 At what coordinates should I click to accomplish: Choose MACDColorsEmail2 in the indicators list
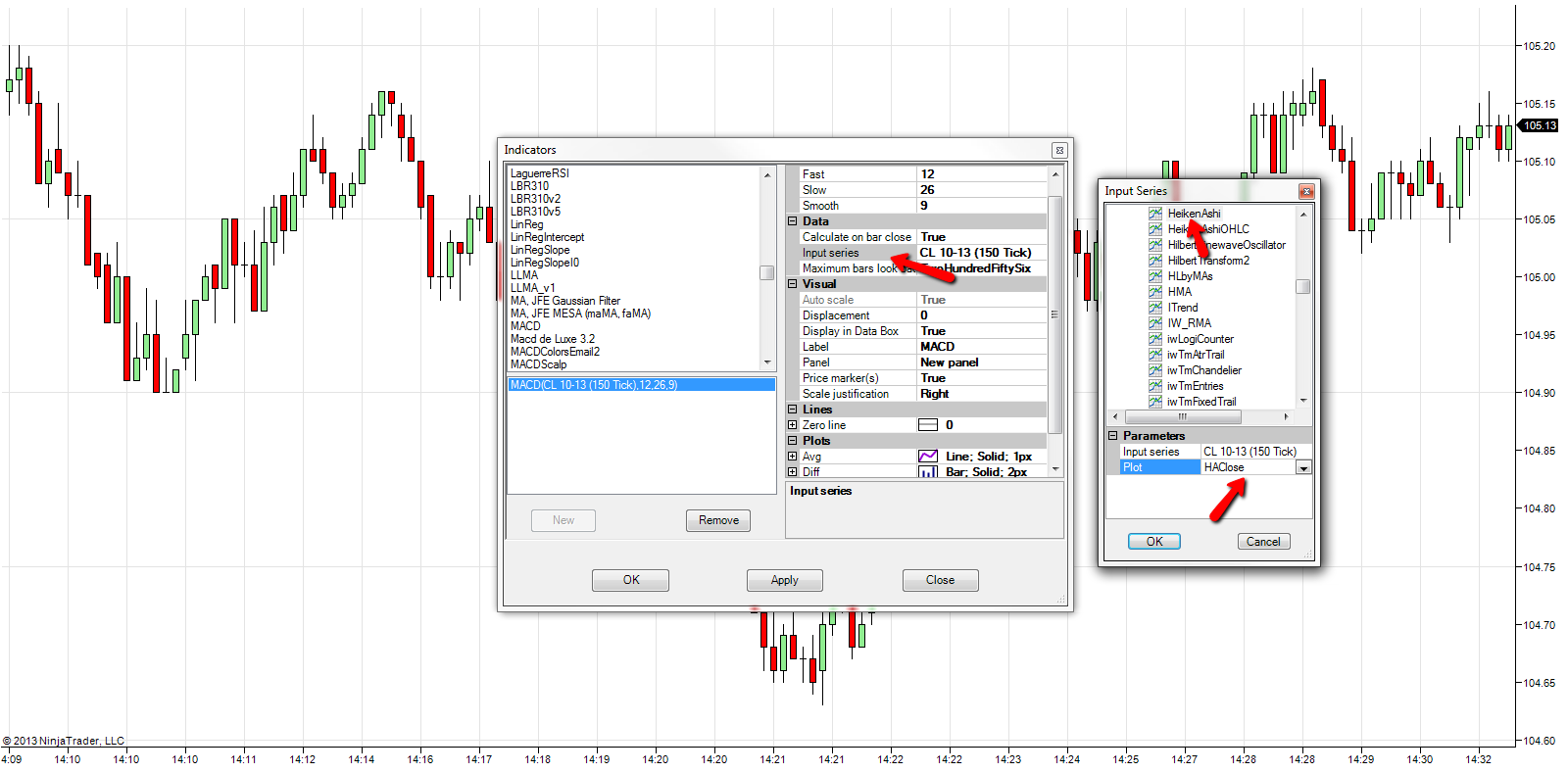point(555,352)
